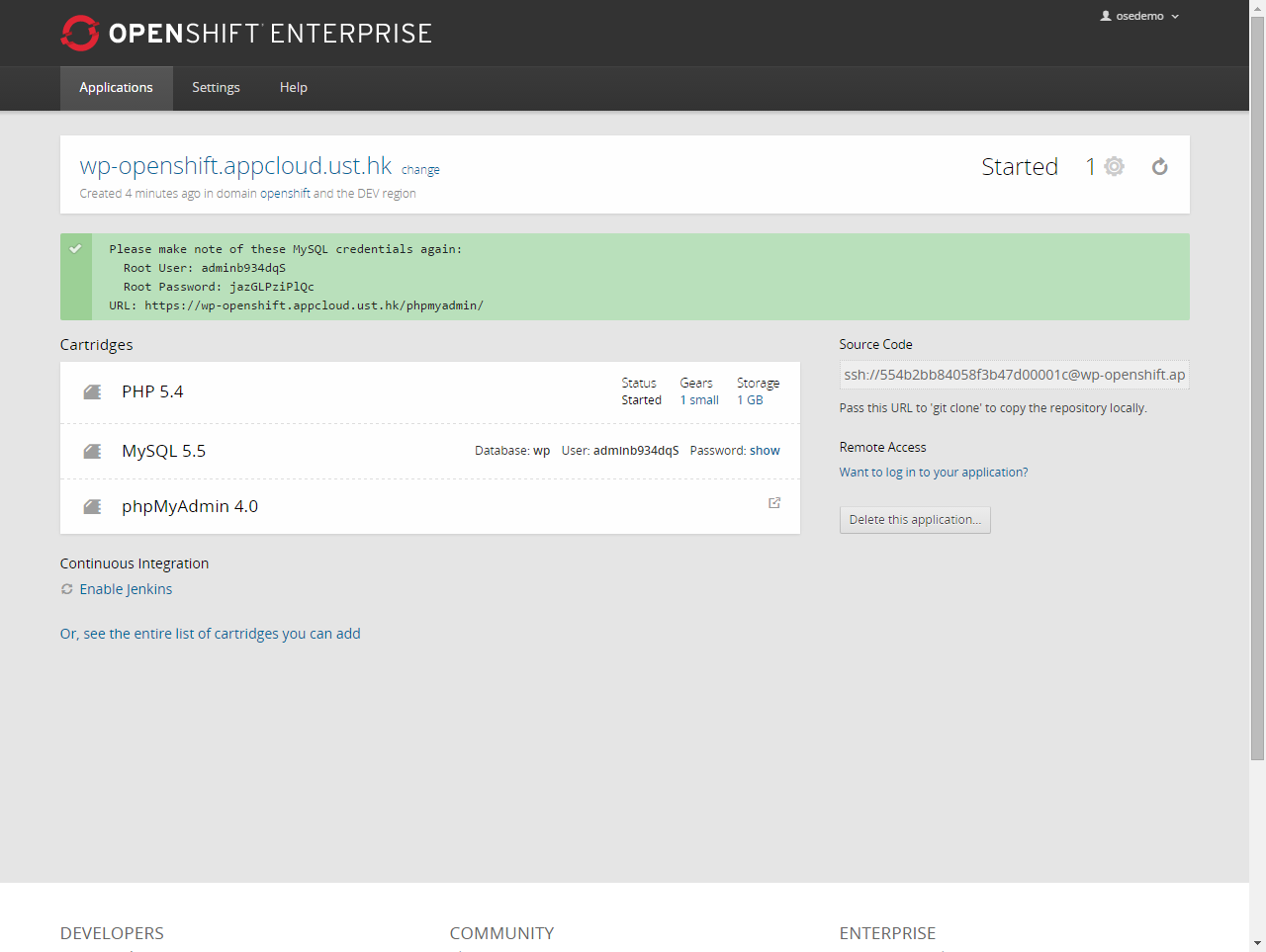This screenshot has height=952, width=1266.
Task: Open the wp-openshift.appcloud.ust.hk link
Action: click(235, 165)
